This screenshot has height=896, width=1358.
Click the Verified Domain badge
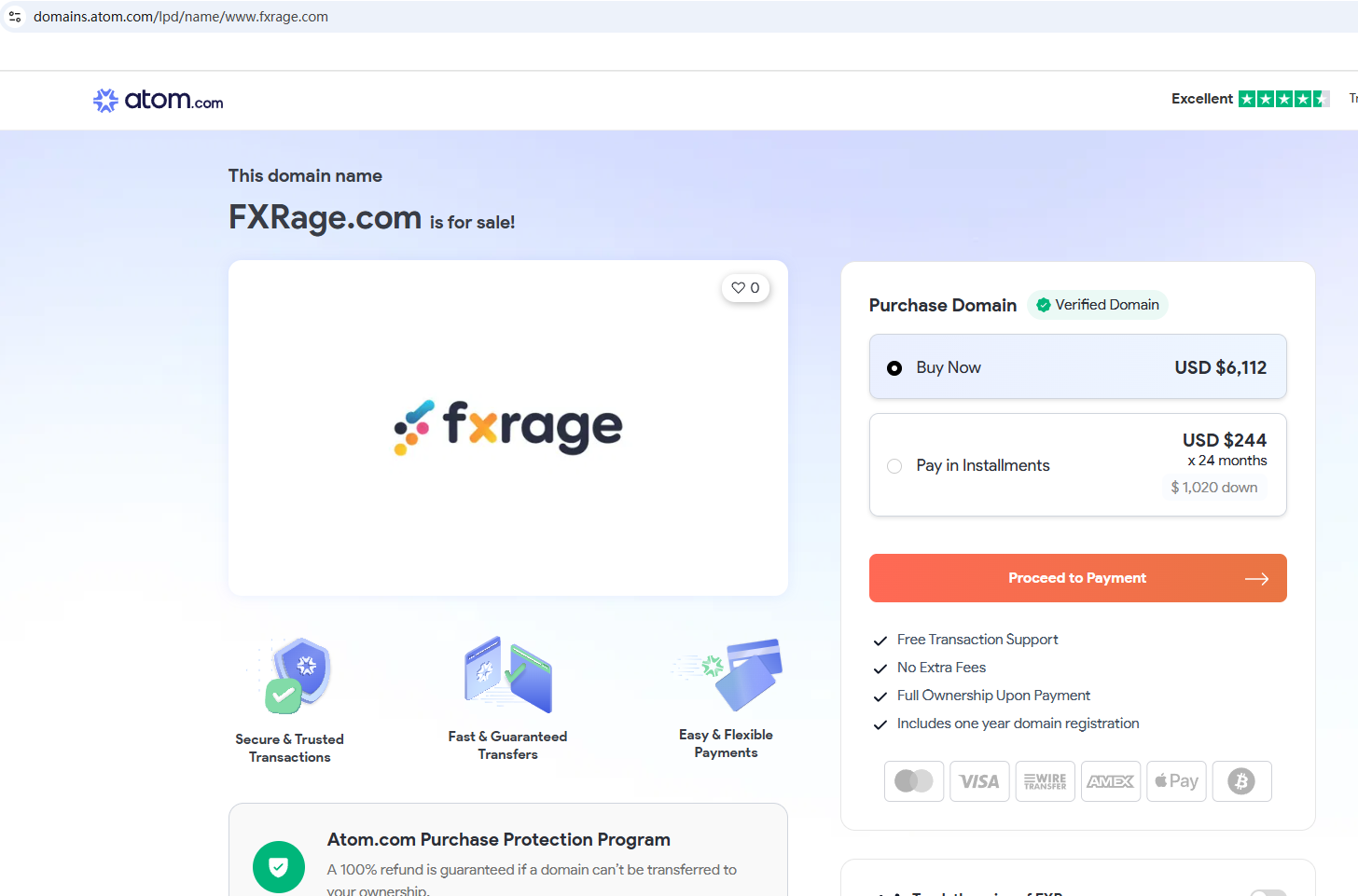point(1098,305)
